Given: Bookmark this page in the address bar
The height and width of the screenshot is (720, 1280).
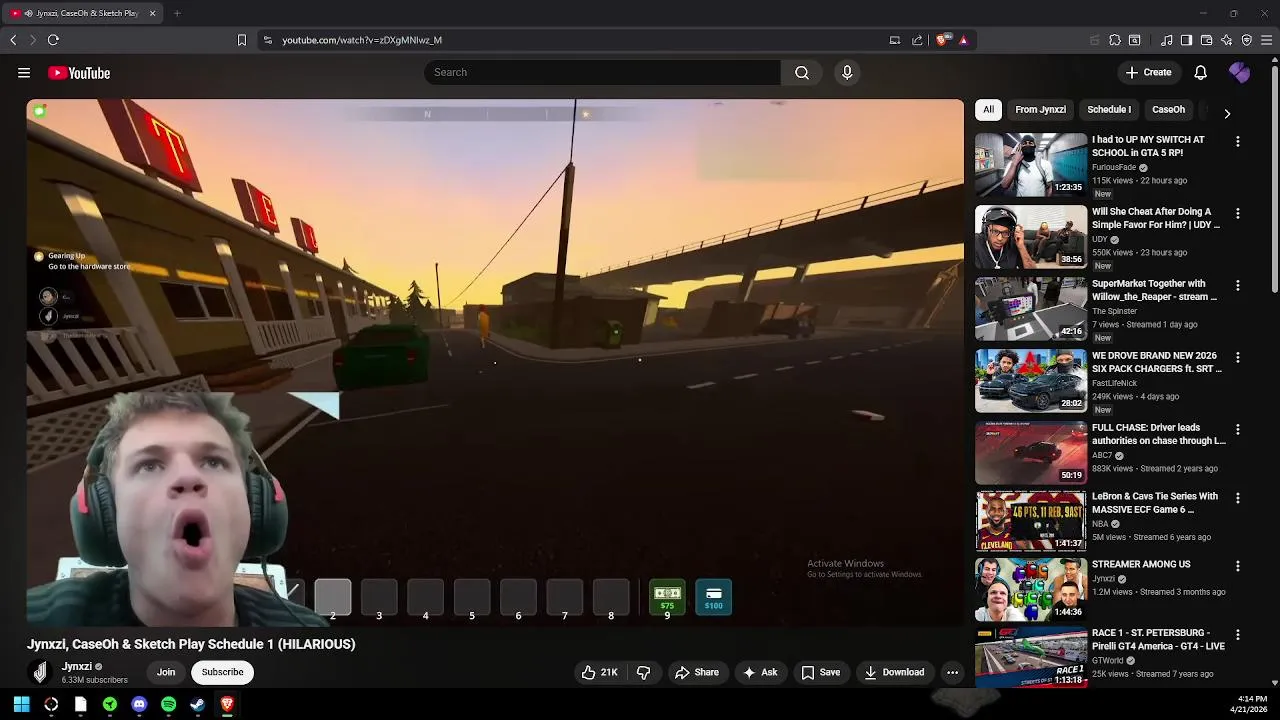Looking at the screenshot, I should tap(241, 40).
